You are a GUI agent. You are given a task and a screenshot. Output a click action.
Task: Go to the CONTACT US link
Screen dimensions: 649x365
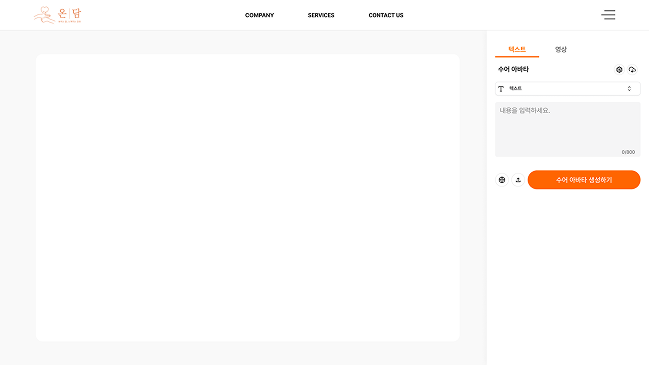[x=386, y=15]
